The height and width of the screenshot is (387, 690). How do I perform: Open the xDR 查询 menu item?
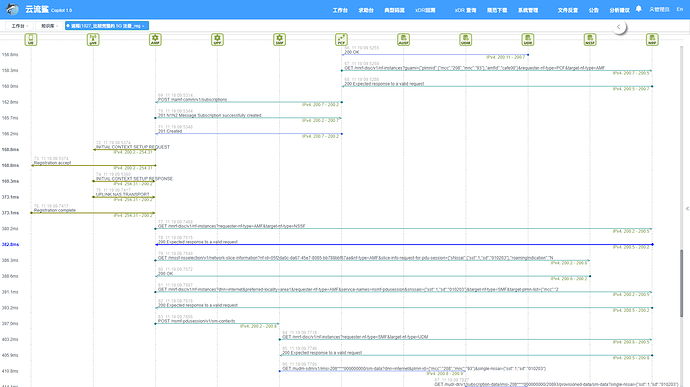pos(466,10)
